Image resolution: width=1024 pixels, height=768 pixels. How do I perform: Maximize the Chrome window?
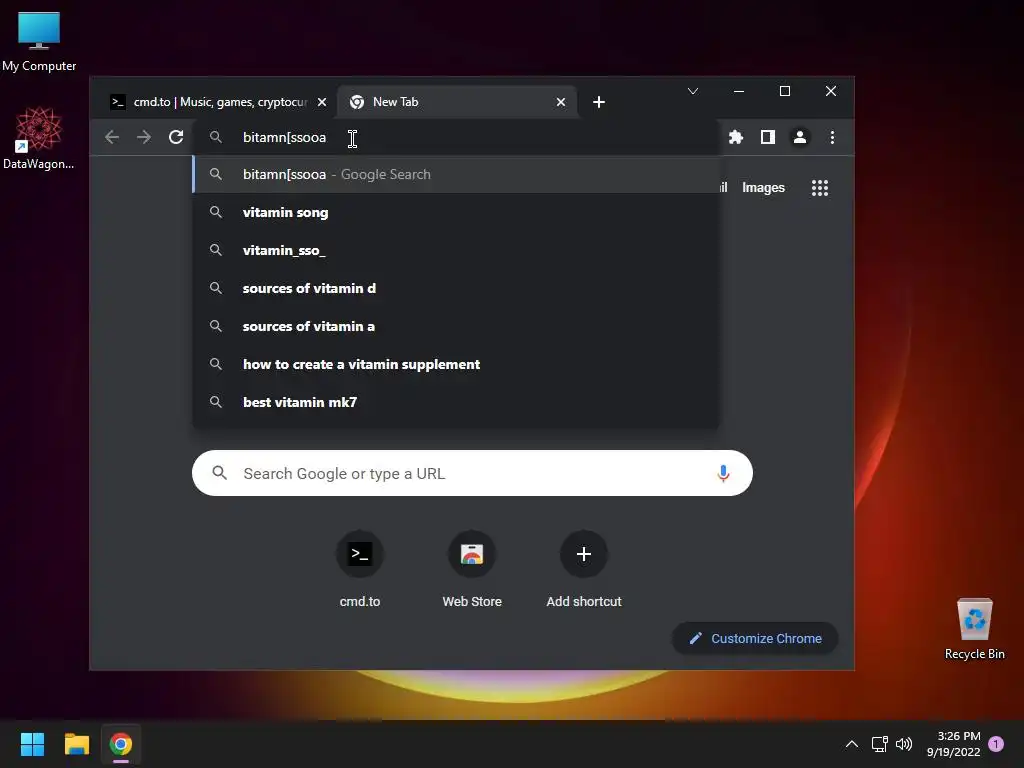pyautogui.click(x=785, y=91)
